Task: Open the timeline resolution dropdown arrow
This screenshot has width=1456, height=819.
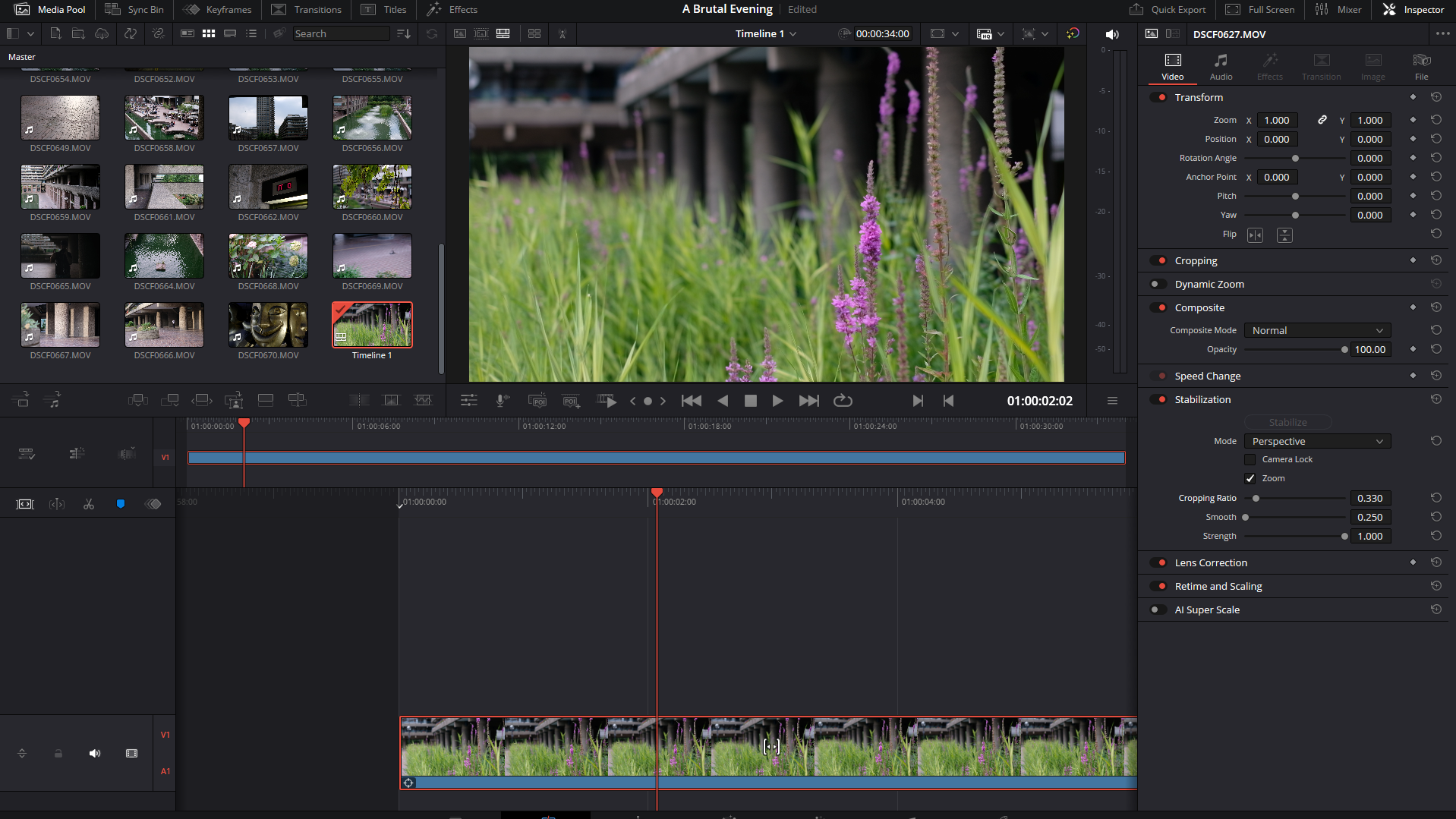Action: [1001, 34]
